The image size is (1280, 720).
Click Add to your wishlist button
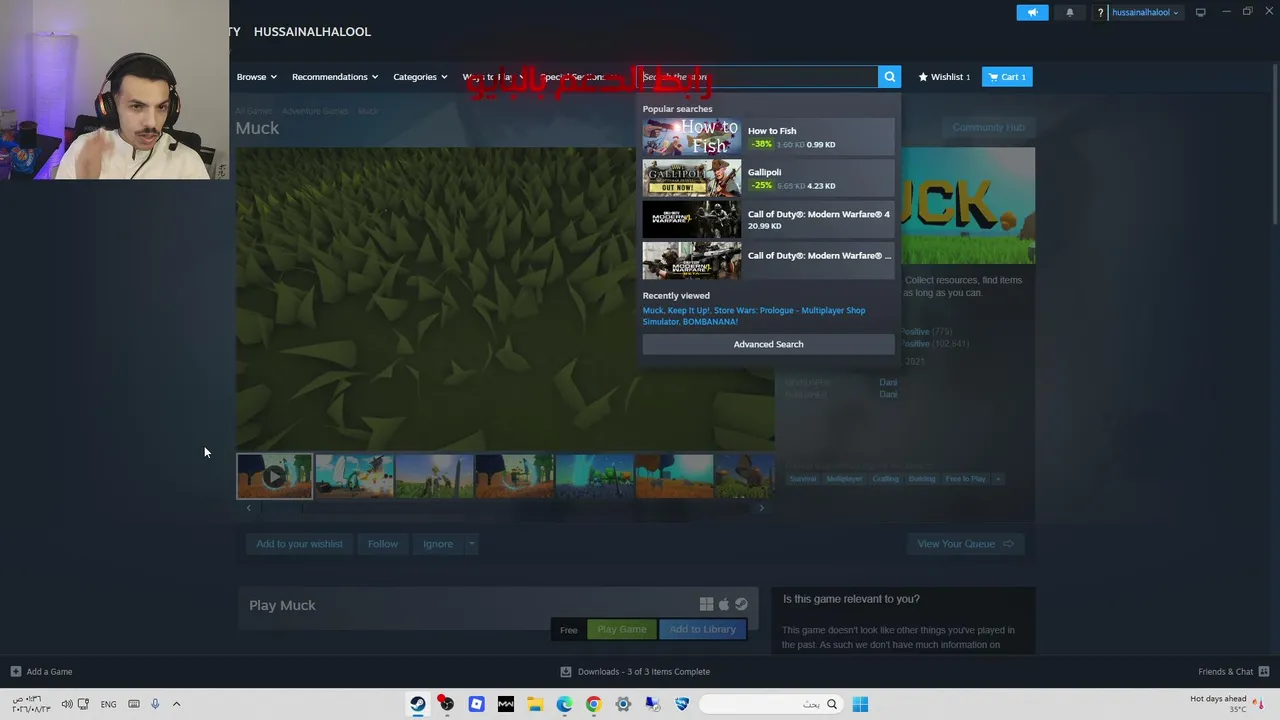299,544
